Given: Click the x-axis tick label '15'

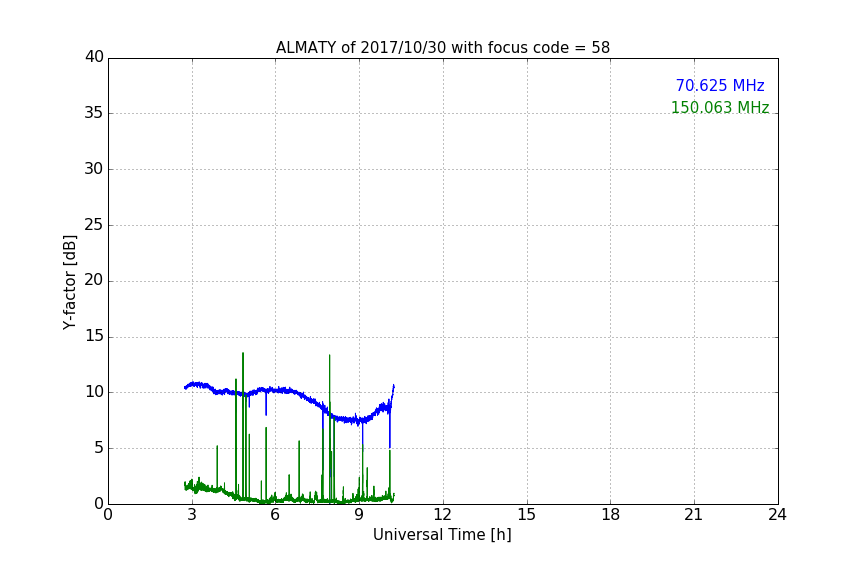Looking at the screenshot, I should [x=527, y=515].
